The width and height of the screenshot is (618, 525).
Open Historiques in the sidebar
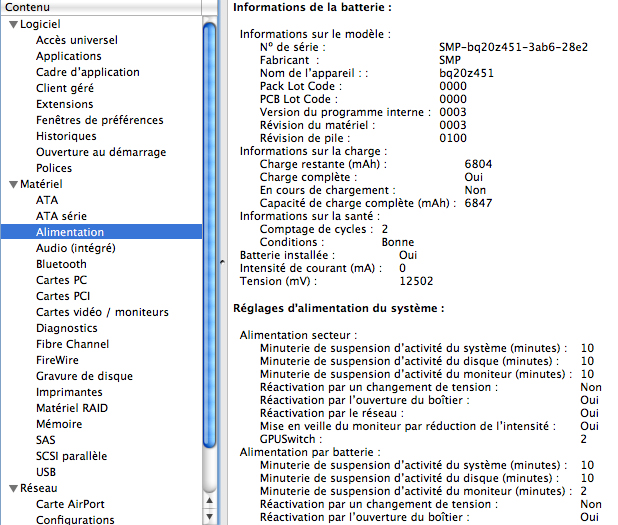[66, 136]
